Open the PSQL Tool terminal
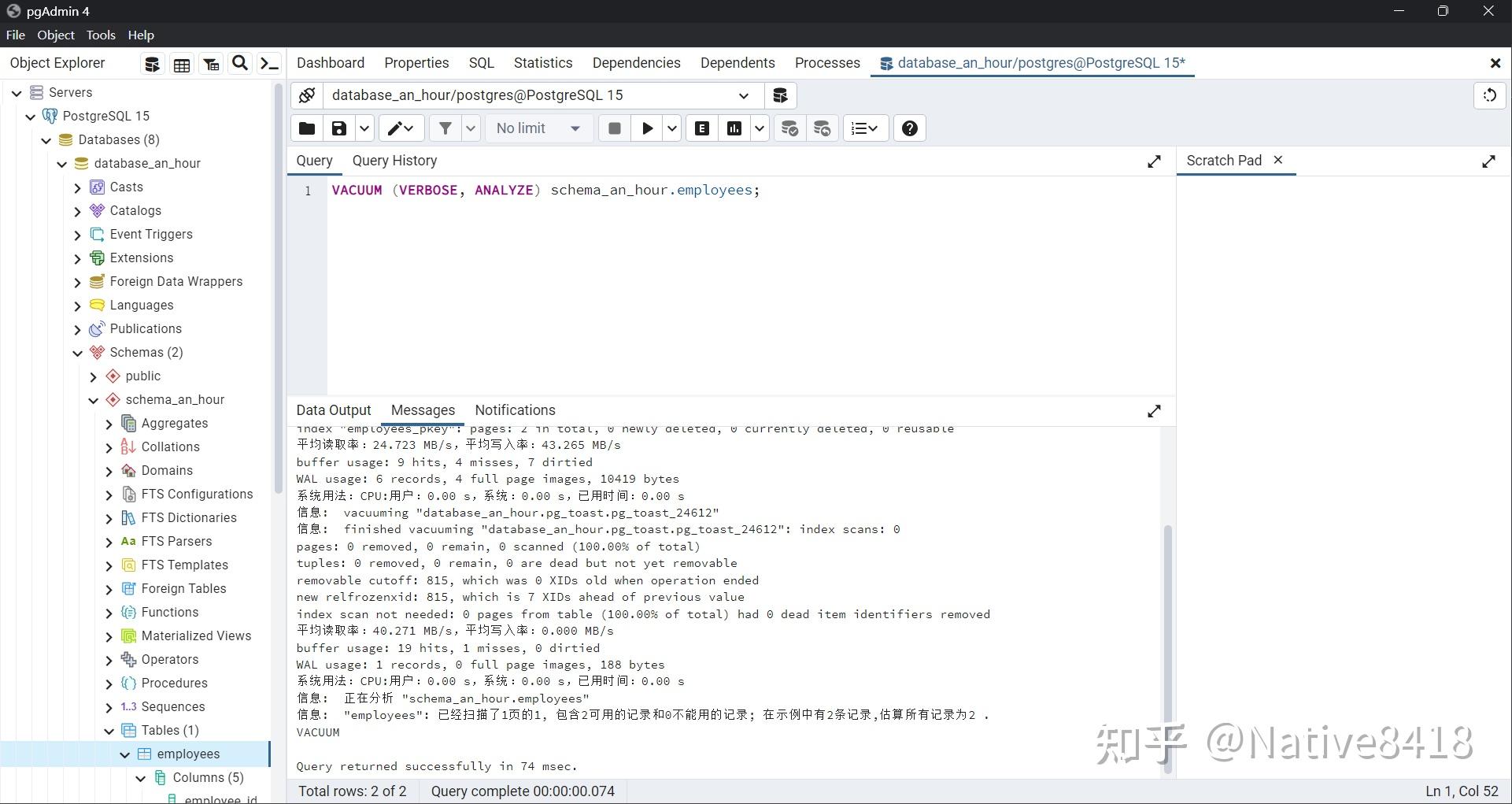The image size is (1512, 804). [x=268, y=63]
